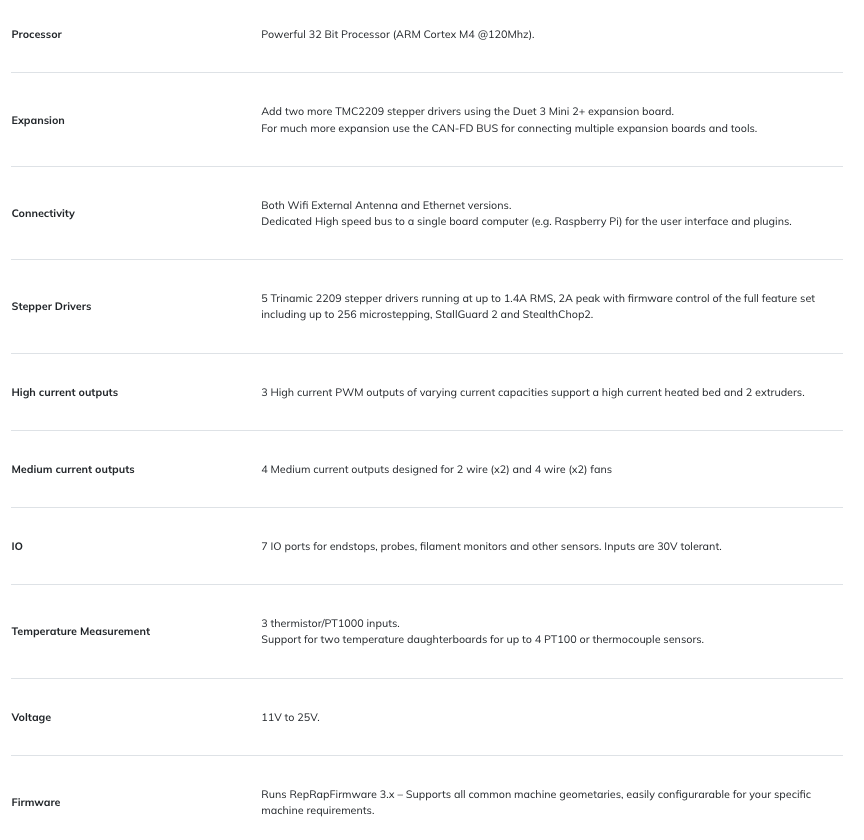Click the CAN-FD BUS expansion sentence
Viewport: 864px width, 840px height.
pos(509,128)
